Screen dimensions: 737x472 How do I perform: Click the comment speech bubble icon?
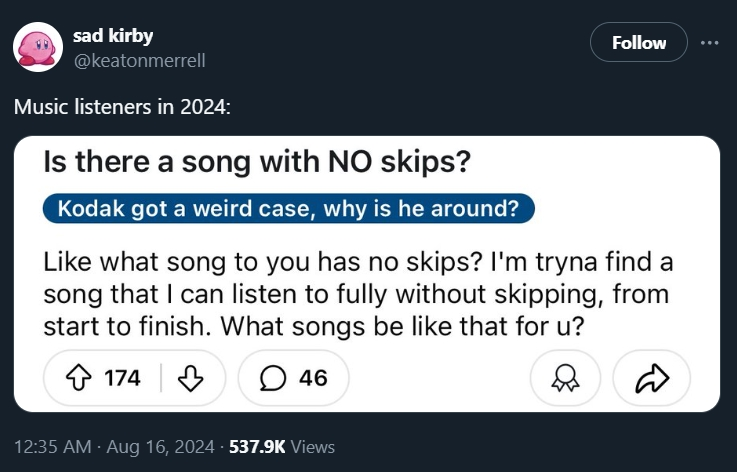click(x=272, y=378)
